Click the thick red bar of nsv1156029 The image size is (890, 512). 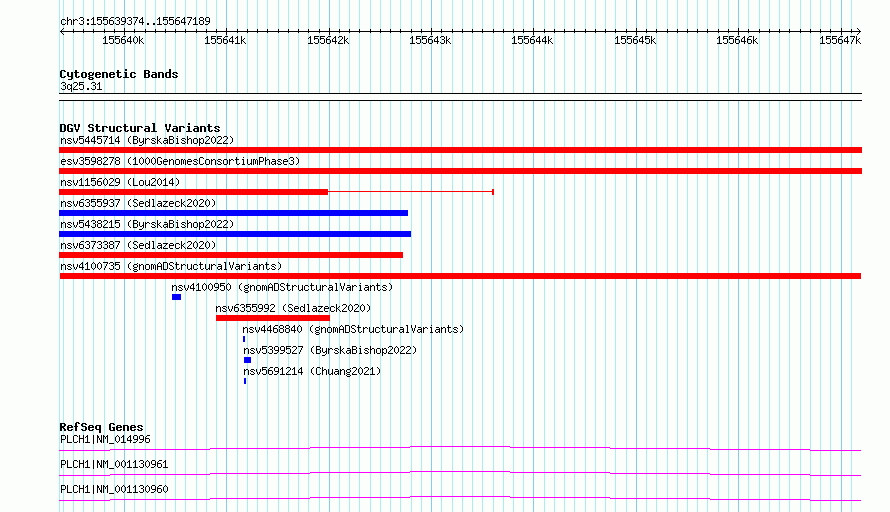pos(194,192)
